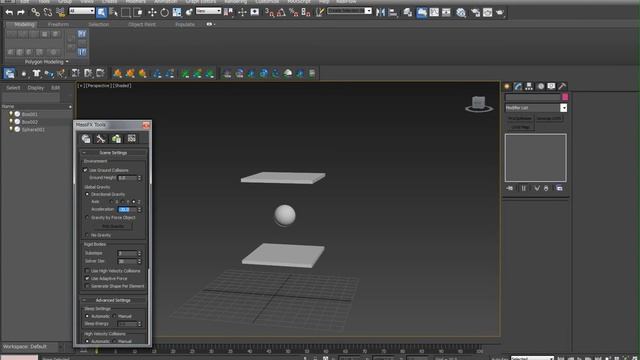Image resolution: width=640 pixels, height=360 pixels.
Task: Switch to the Object Paint ribbon tab
Action: (x=142, y=24)
